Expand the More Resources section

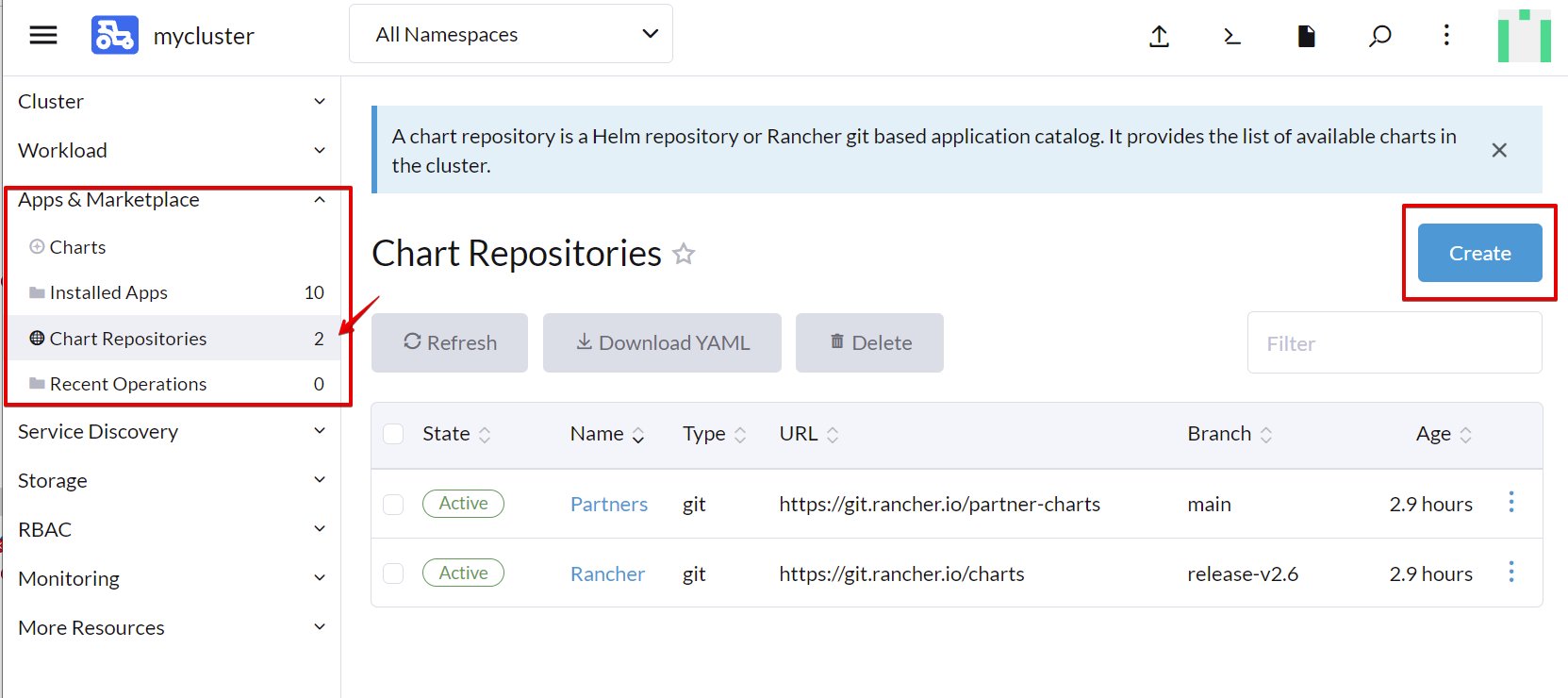click(172, 627)
